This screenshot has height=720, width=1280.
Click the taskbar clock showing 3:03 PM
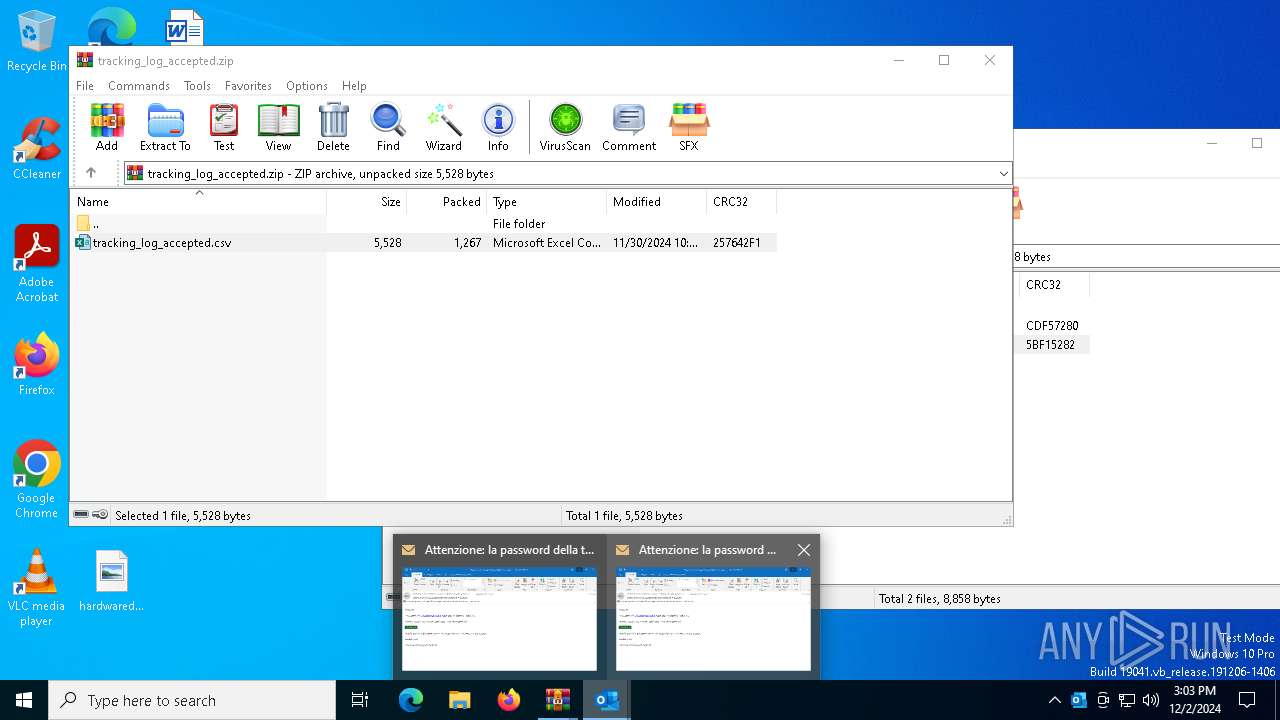coord(1194,700)
